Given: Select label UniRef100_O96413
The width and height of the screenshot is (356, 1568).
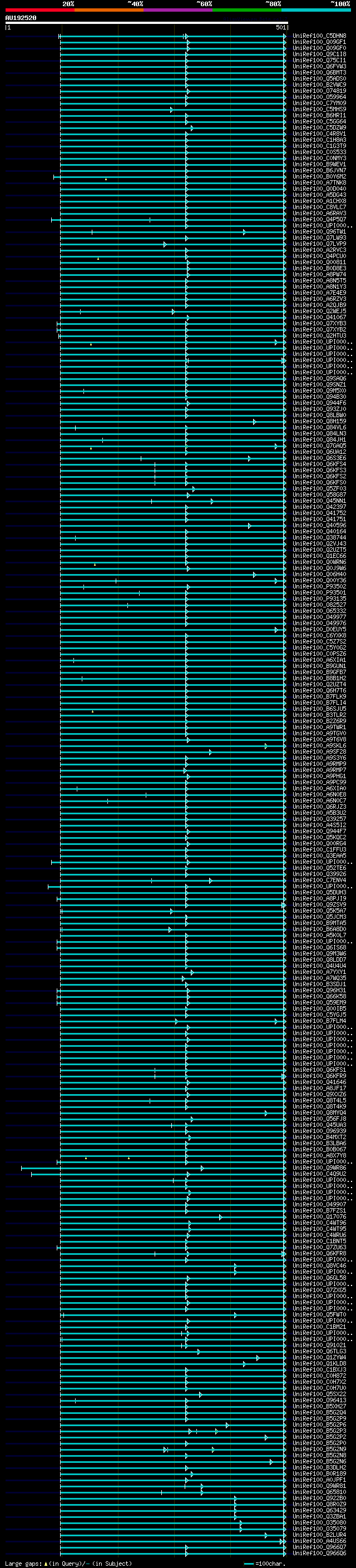Looking at the screenshot, I should [319, 1401].
